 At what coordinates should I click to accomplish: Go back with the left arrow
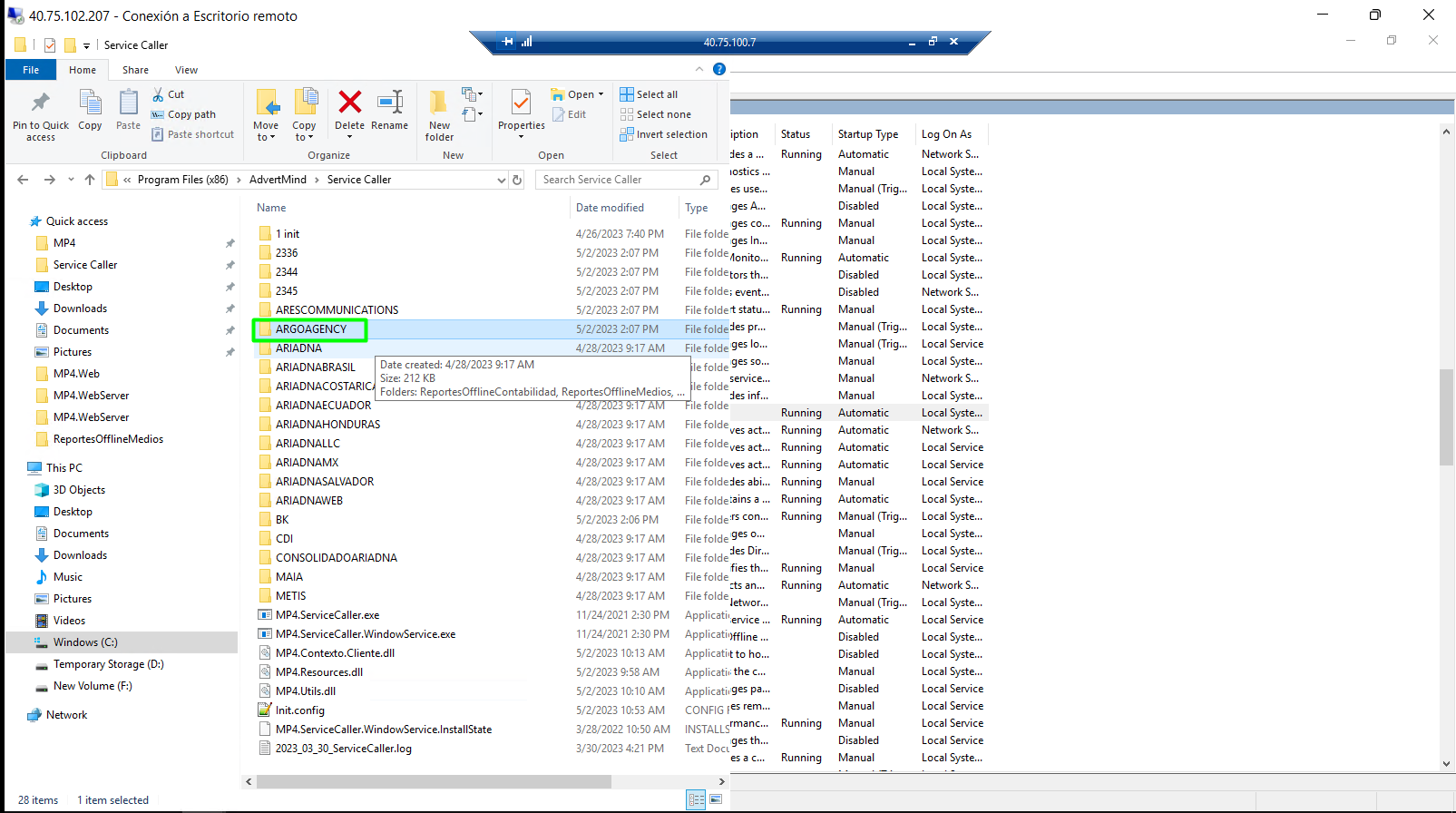pos(23,180)
